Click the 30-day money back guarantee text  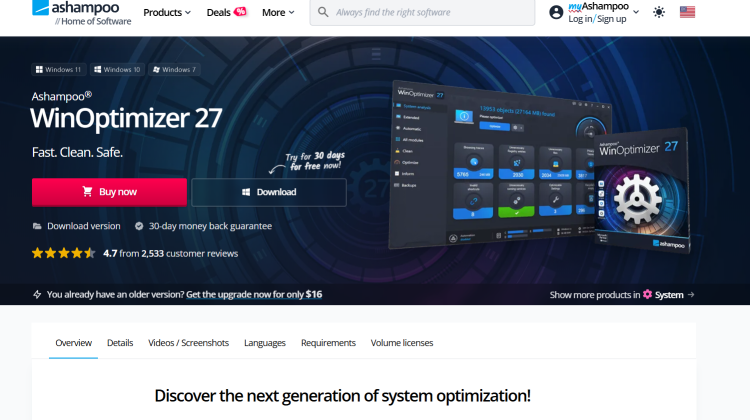coord(210,226)
